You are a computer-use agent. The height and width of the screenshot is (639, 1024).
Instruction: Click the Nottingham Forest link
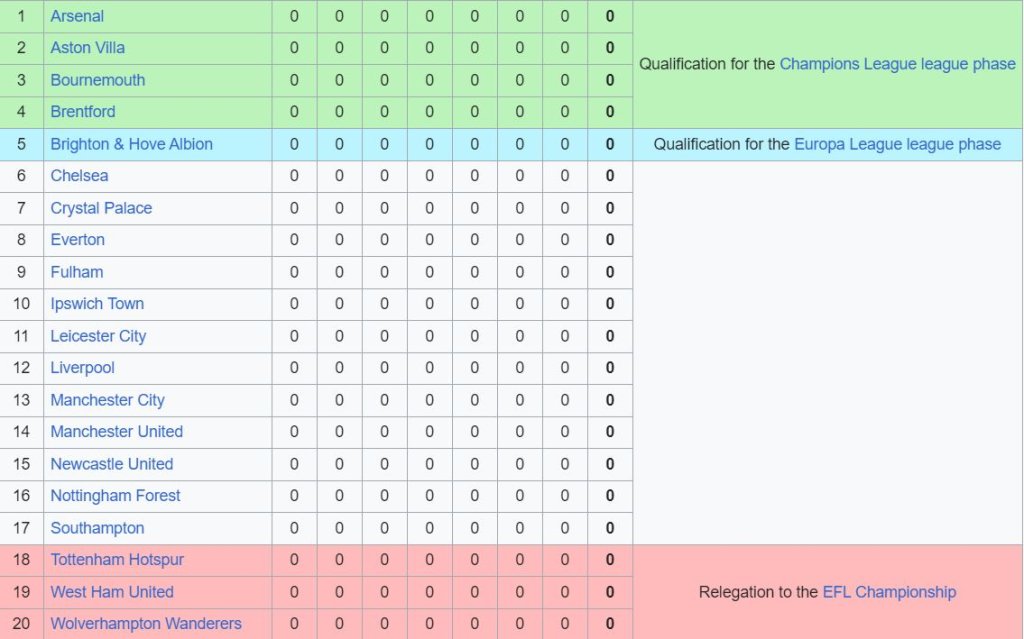(x=116, y=496)
